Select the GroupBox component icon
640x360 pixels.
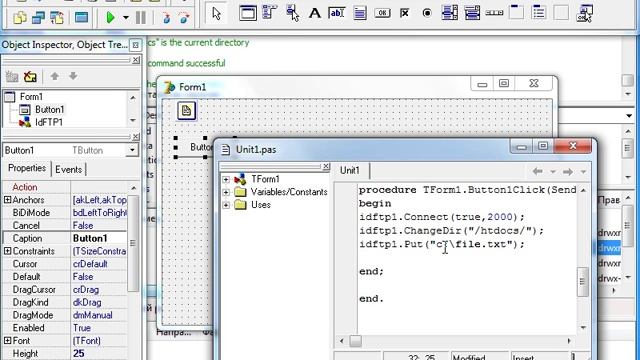[516, 12]
